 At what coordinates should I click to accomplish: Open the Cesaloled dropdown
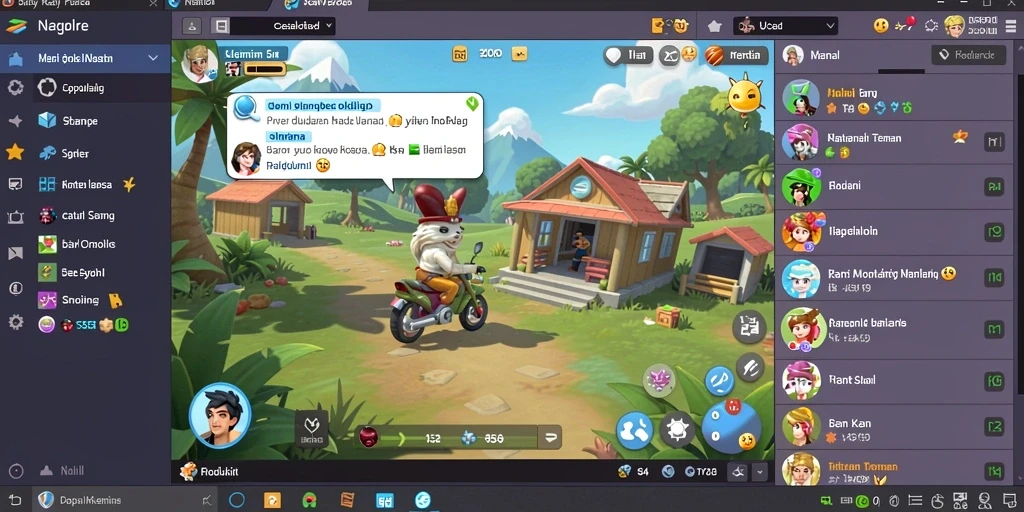point(283,26)
